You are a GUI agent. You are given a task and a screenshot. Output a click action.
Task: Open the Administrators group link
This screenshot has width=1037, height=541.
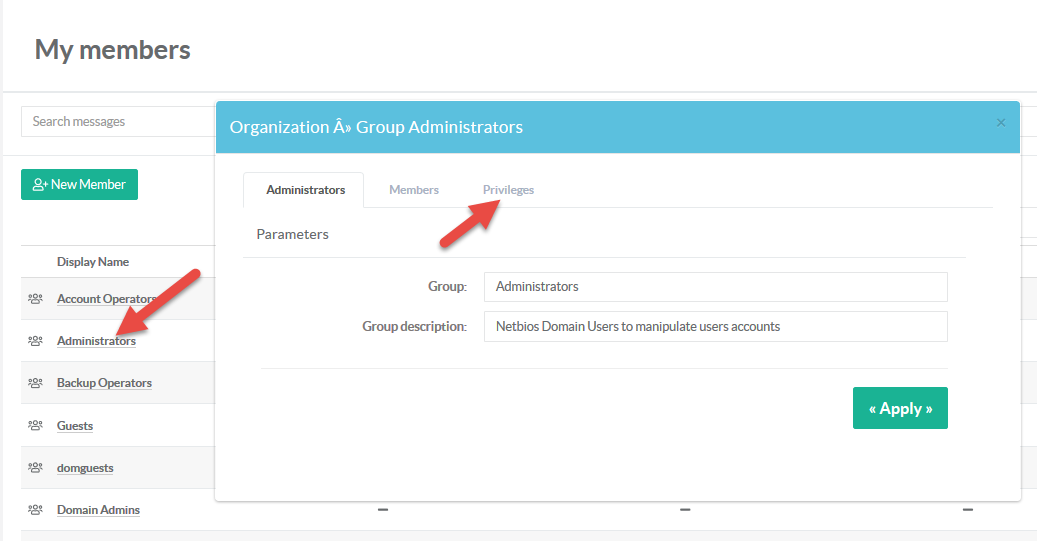(96, 341)
